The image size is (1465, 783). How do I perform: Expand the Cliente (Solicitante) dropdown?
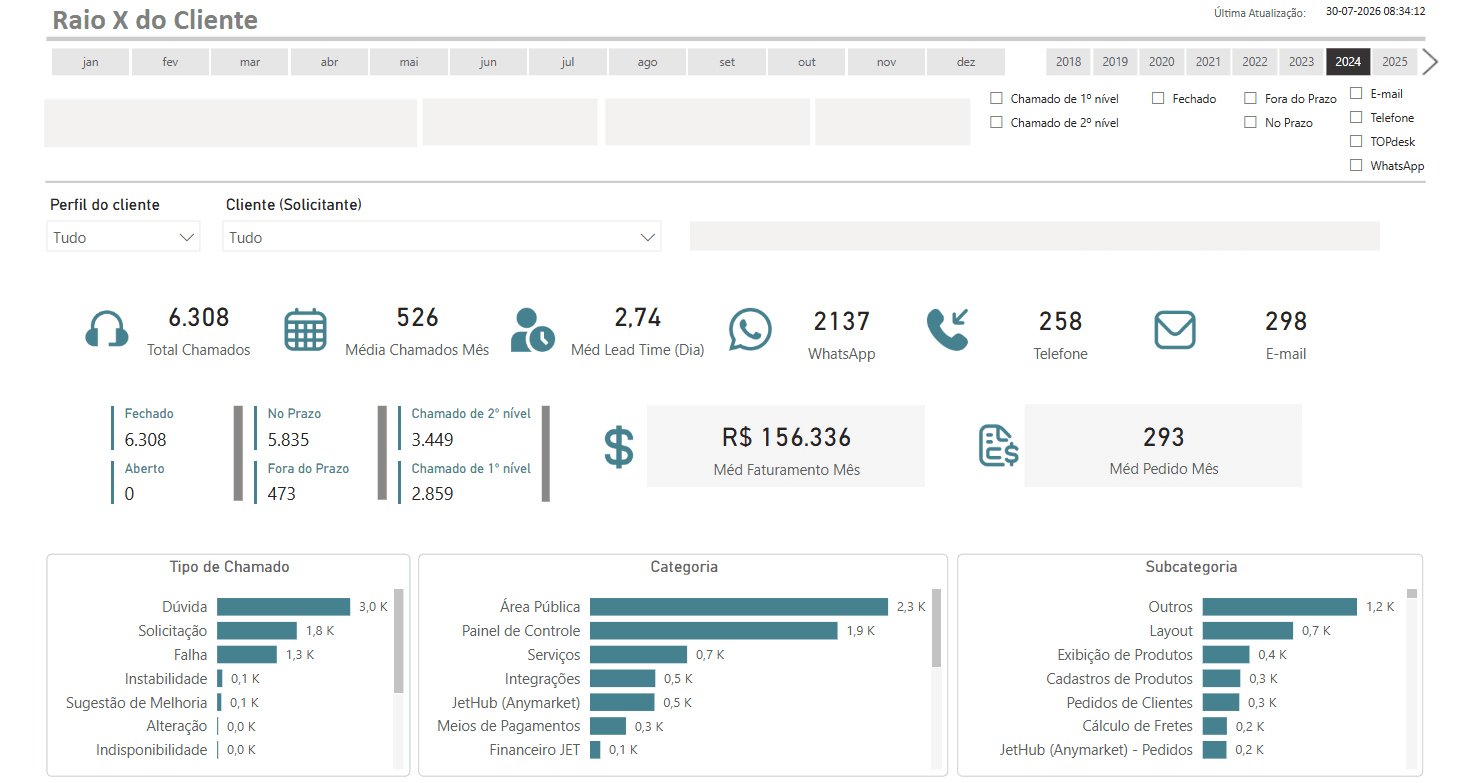click(442, 237)
